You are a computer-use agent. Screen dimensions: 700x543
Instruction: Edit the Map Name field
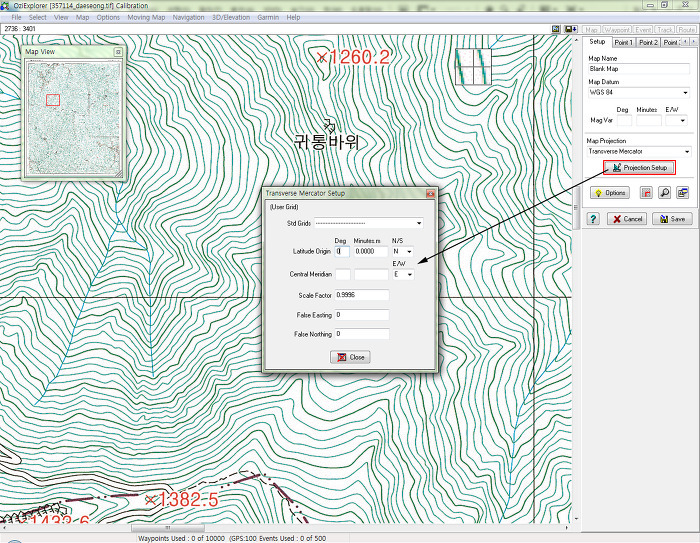click(638, 69)
